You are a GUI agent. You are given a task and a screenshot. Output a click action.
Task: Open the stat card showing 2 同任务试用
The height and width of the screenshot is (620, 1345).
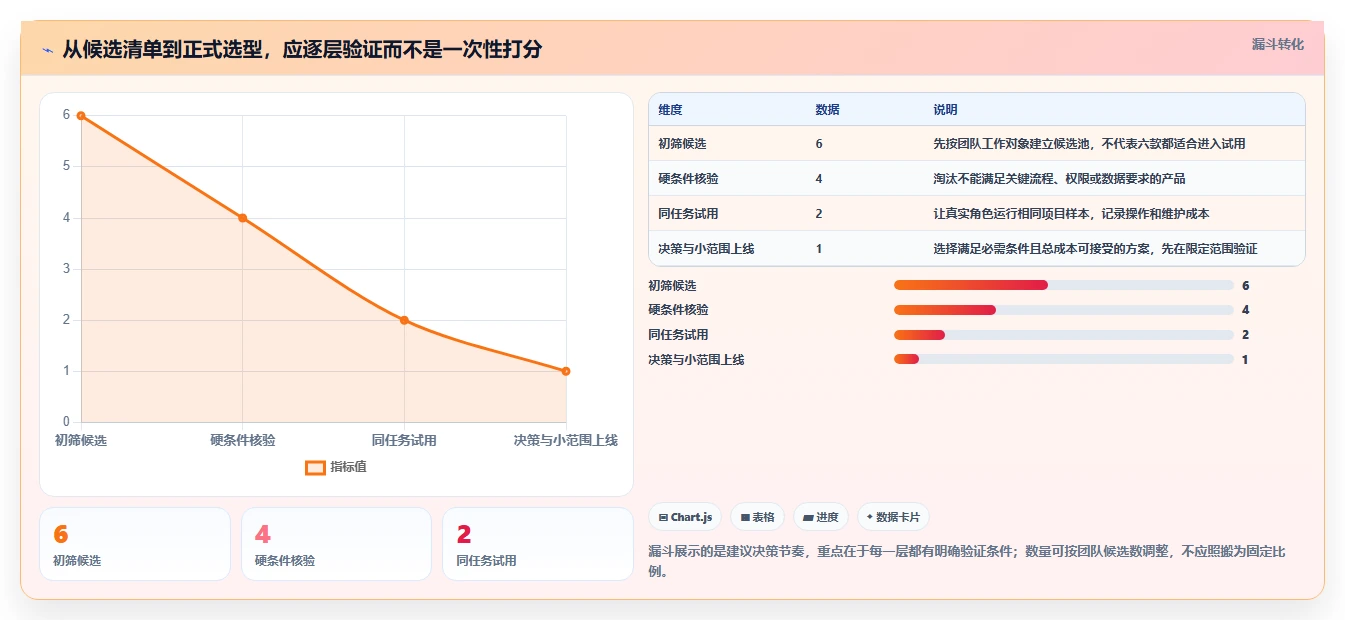pos(538,544)
